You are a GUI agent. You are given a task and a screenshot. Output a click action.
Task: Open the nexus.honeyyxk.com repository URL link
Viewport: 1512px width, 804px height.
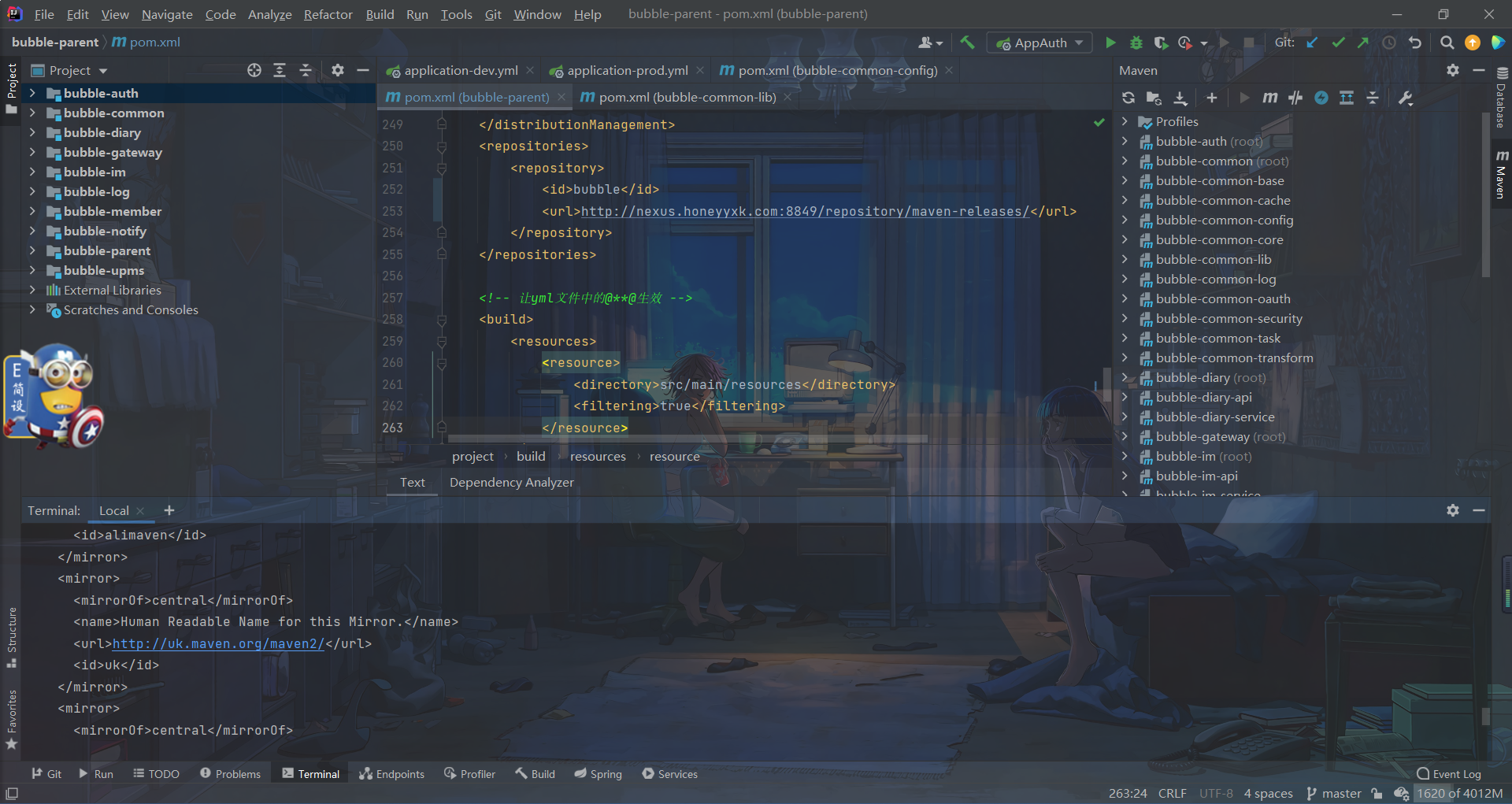click(x=805, y=211)
